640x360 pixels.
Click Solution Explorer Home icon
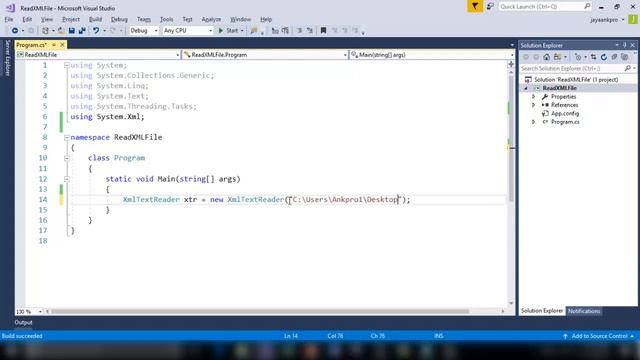pos(547,57)
